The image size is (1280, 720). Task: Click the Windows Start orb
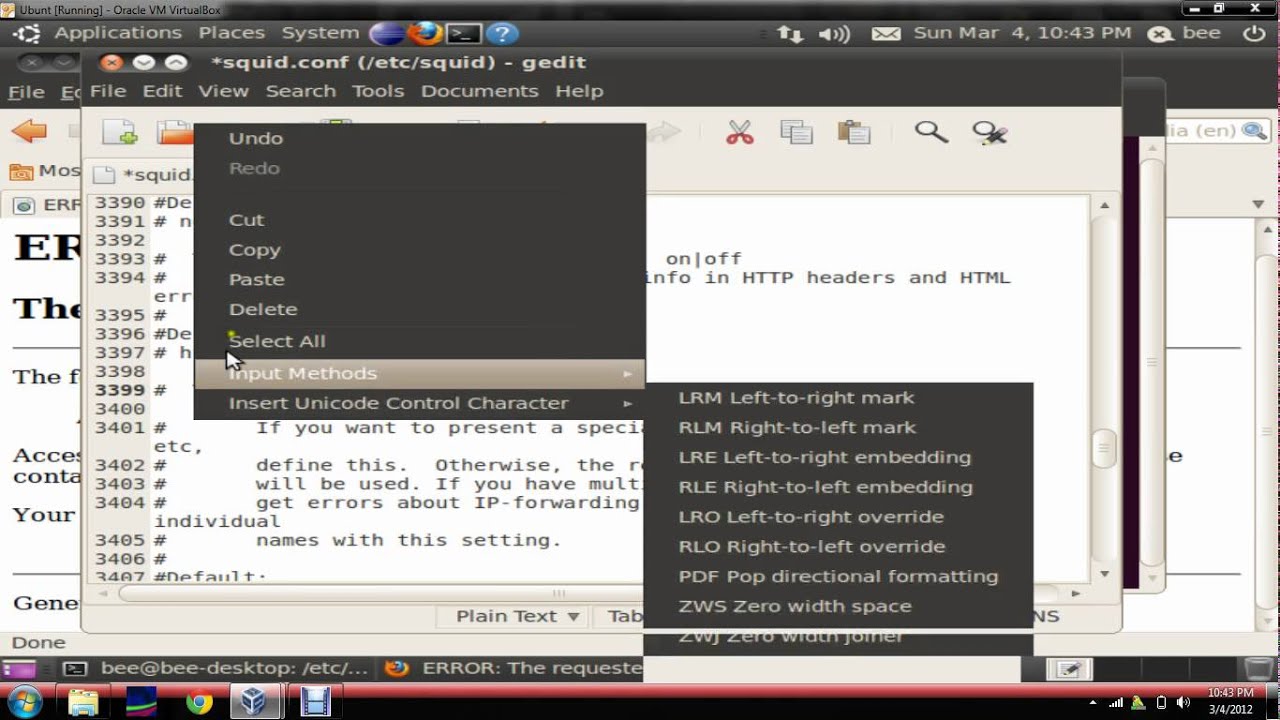(24, 702)
